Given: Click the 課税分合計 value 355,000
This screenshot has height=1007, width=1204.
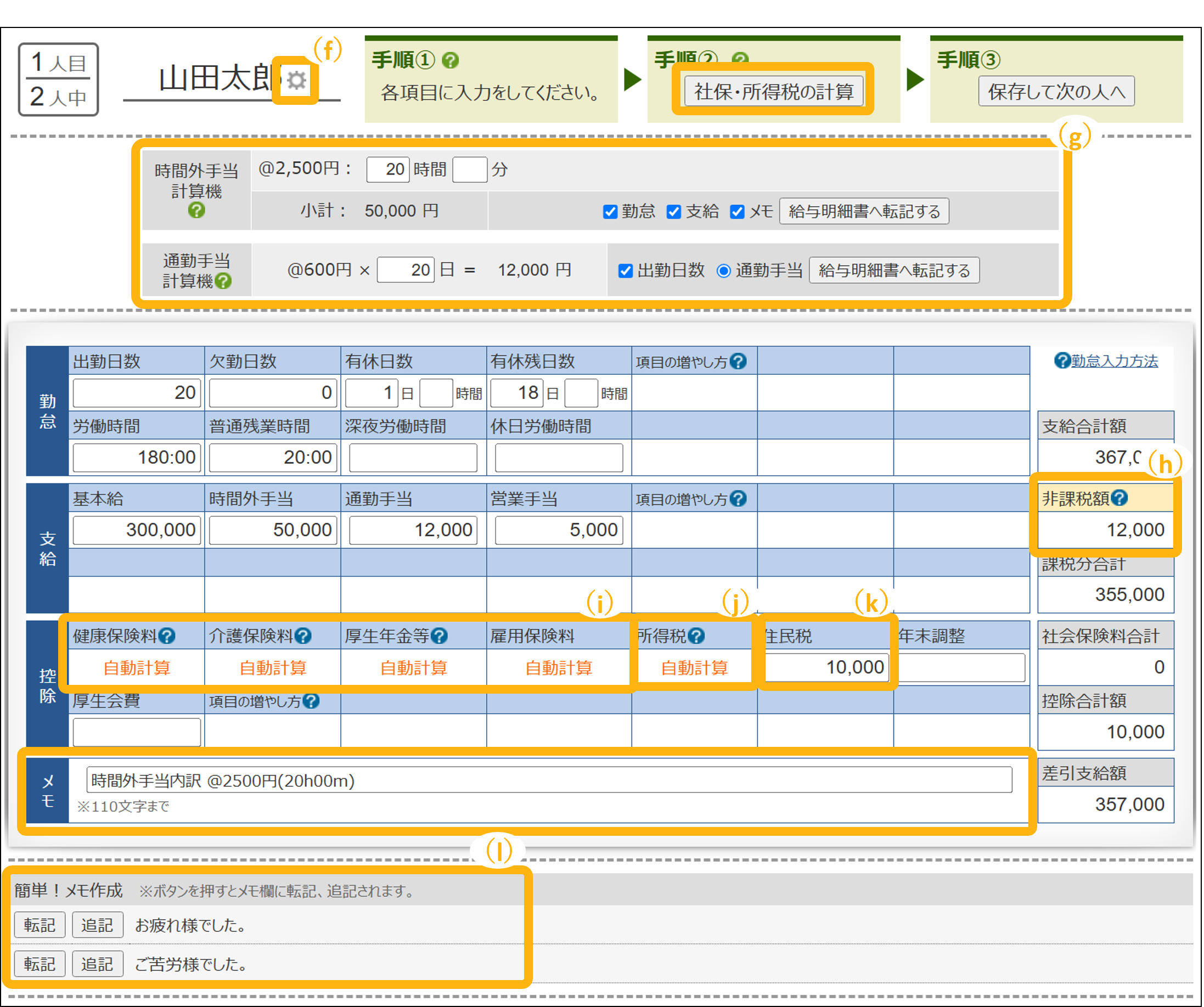Looking at the screenshot, I should [x=1129, y=594].
